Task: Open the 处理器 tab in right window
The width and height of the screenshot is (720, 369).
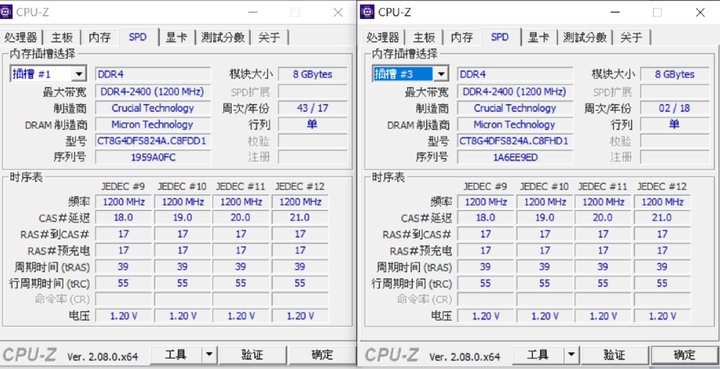Action: (x=383, y=37)
